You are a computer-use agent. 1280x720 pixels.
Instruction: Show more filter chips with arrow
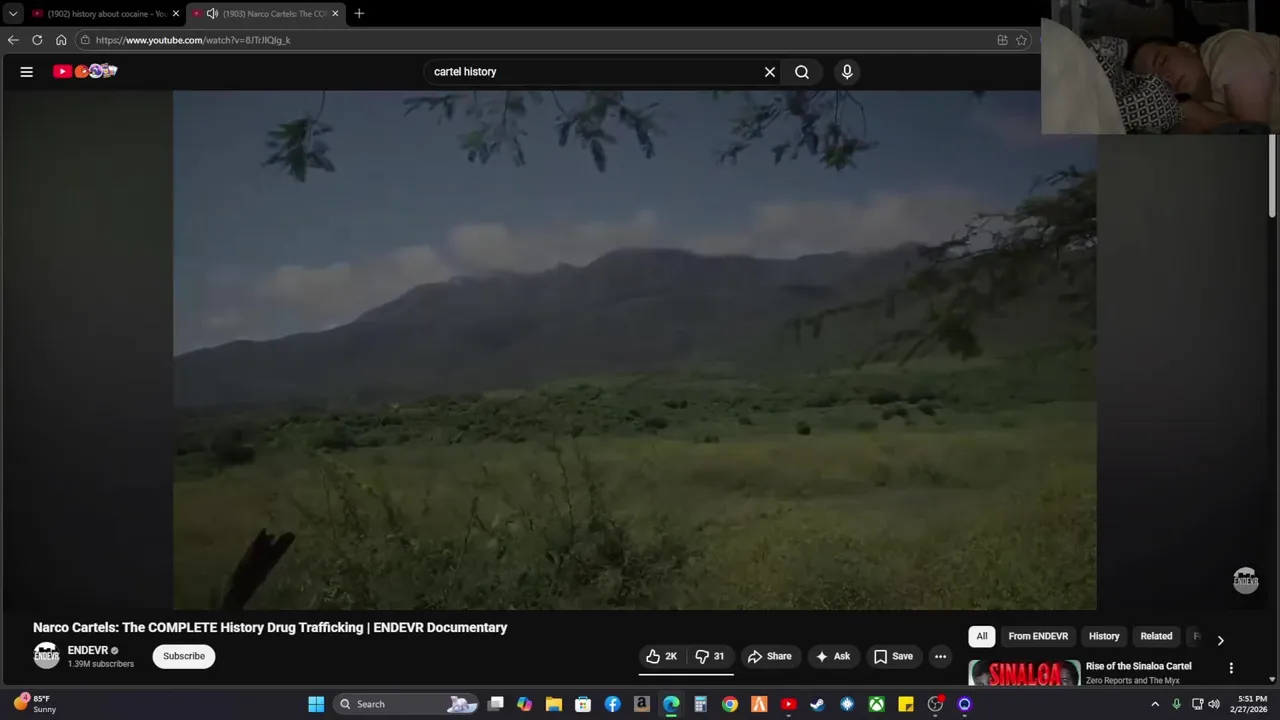(1220, 640)
